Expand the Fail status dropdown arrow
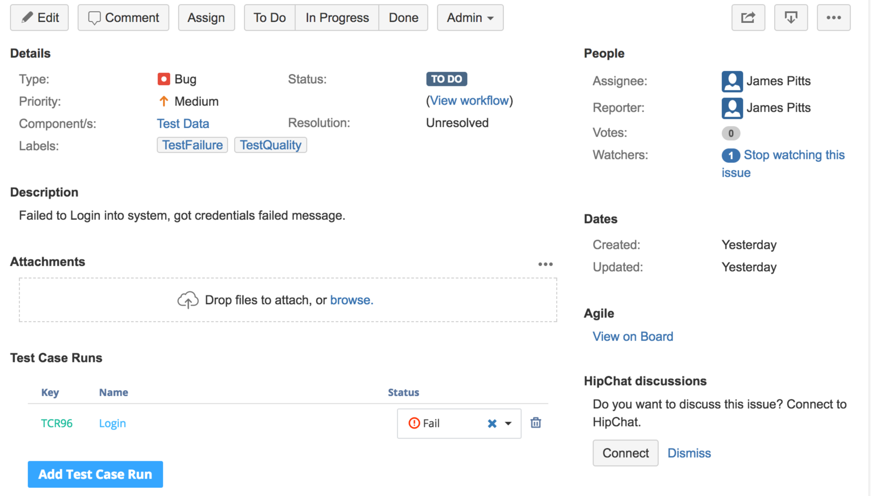The width and height of the screenshot is (871, 496). (x=508, y=424)
